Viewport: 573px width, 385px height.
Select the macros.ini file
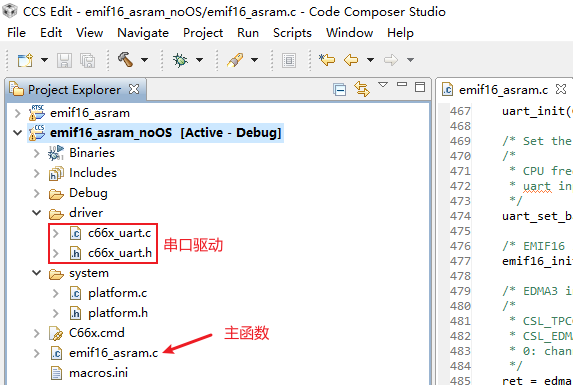point(98,373)
